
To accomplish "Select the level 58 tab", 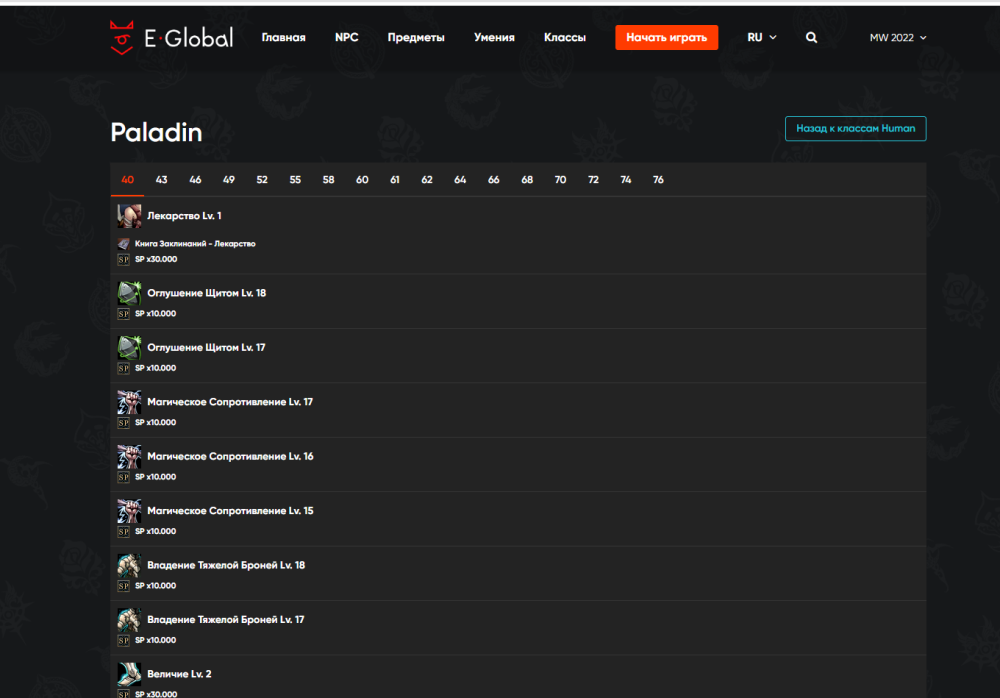I will coord(328,180).
